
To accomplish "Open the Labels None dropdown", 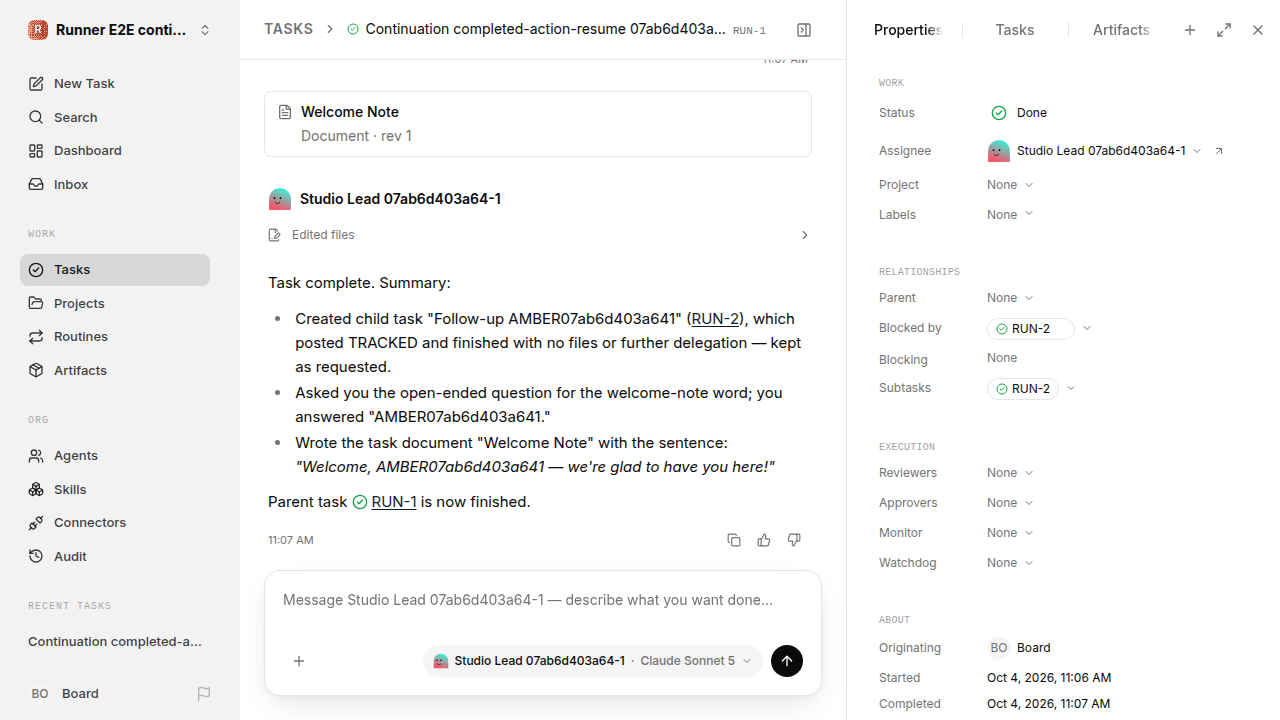I will [x=1010, y=215].
